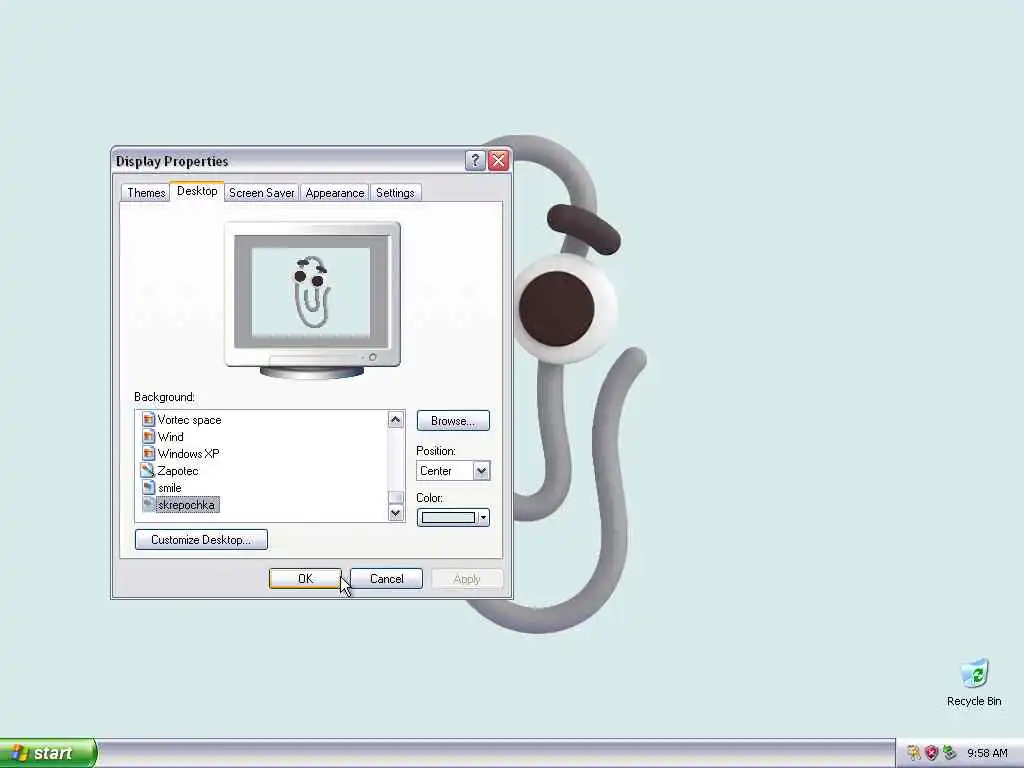
Task: Open the Color picker dropdown arrow
Action: pos(483,517)
